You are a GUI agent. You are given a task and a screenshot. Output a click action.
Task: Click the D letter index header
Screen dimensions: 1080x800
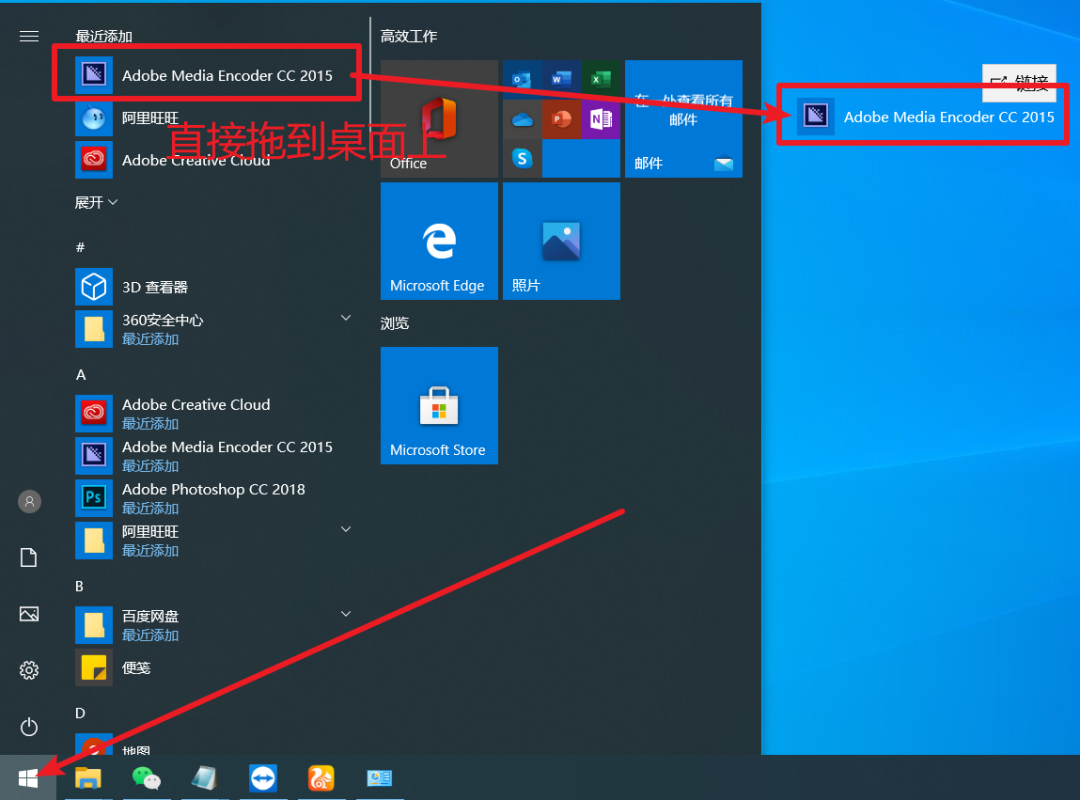click(80, 713)
